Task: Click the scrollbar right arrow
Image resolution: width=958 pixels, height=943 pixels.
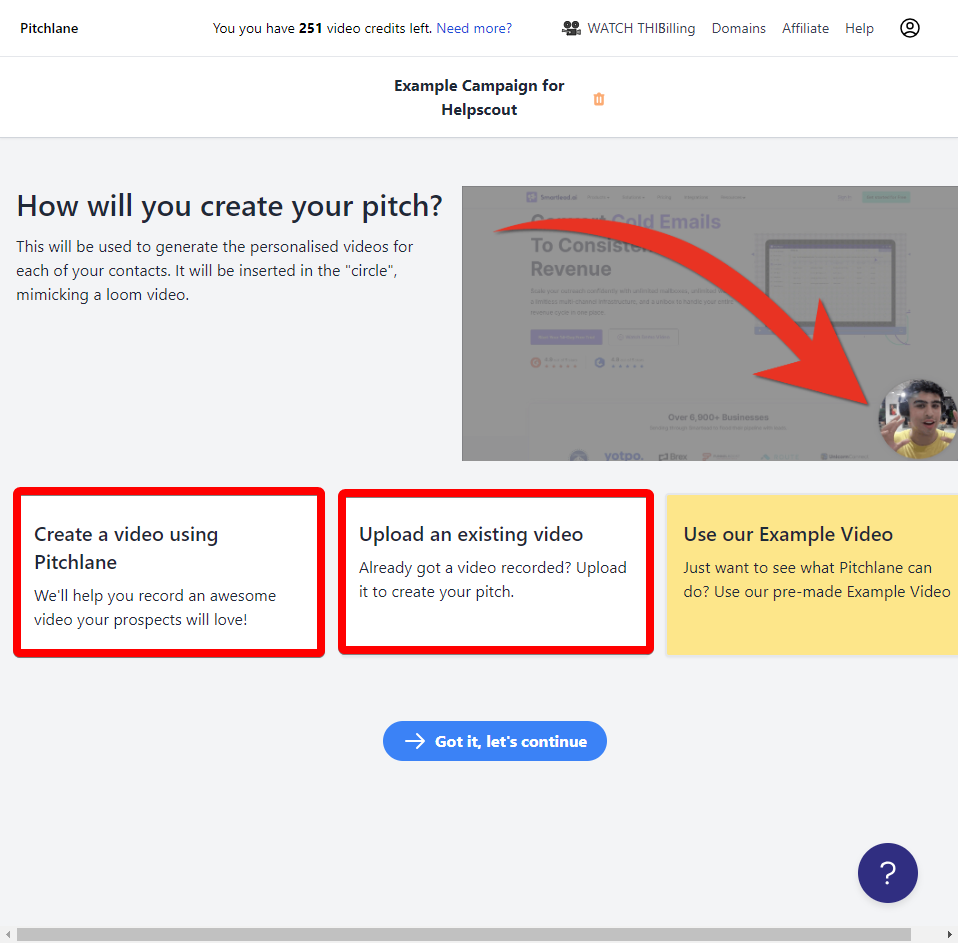Action: pyautogui.click(x=949, y=934)
